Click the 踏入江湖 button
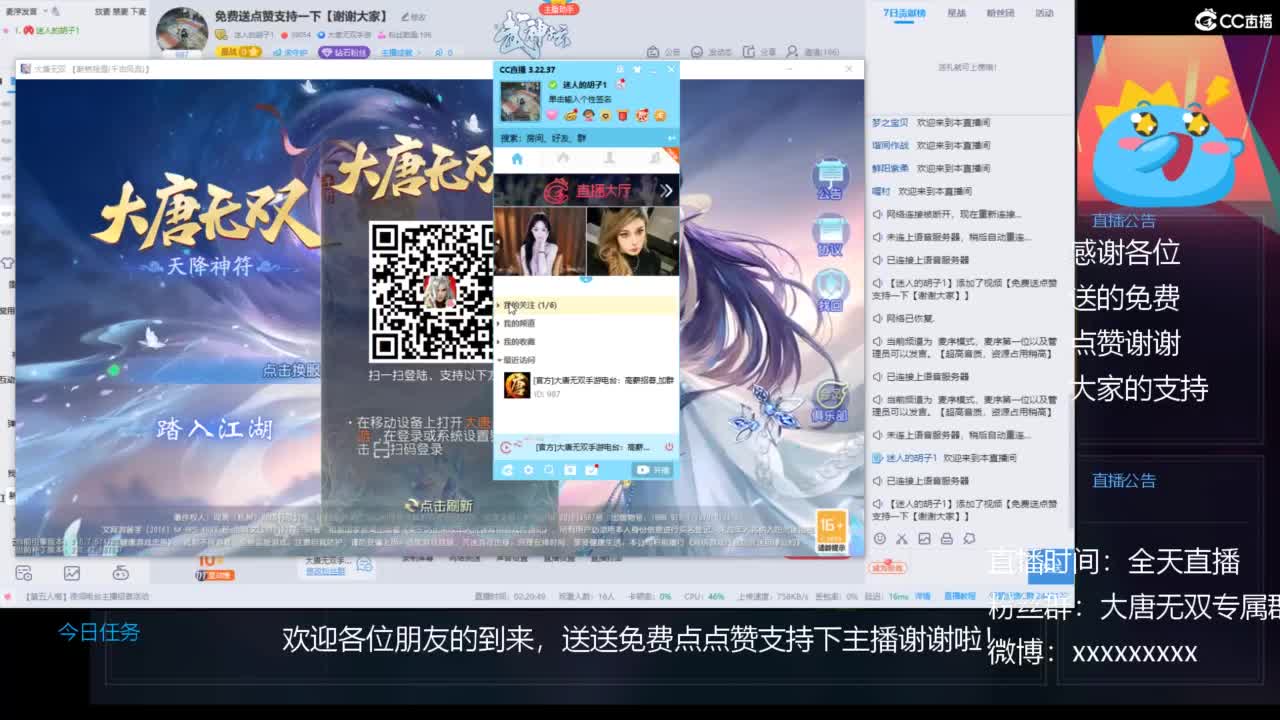The image size is (1280, 720). [214, 430]
